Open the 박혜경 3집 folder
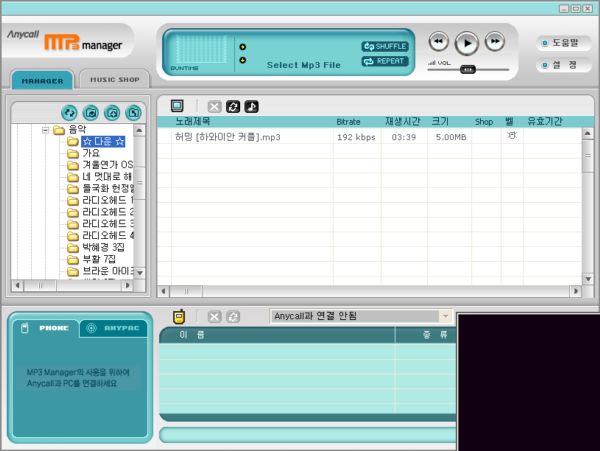Image resolution: width=600 pixels, height=451 pixels. 103,247
